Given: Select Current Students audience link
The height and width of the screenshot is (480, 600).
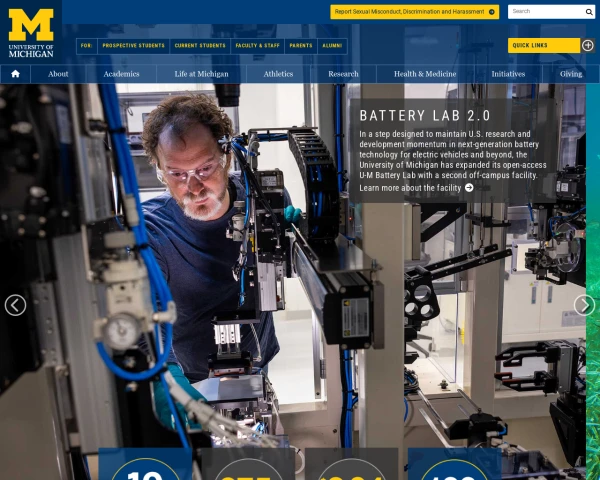Looking at the screenshot, I should pyautogui.click(x=200, y=46).
